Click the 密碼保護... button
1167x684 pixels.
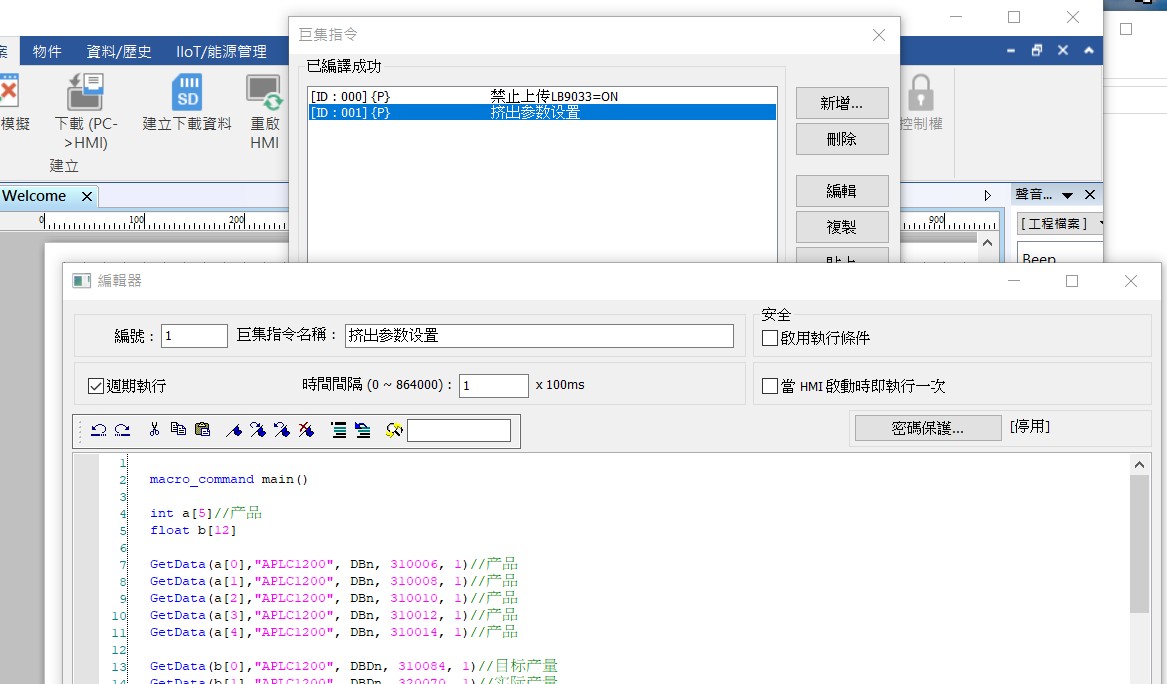click(x=927, y=428)
